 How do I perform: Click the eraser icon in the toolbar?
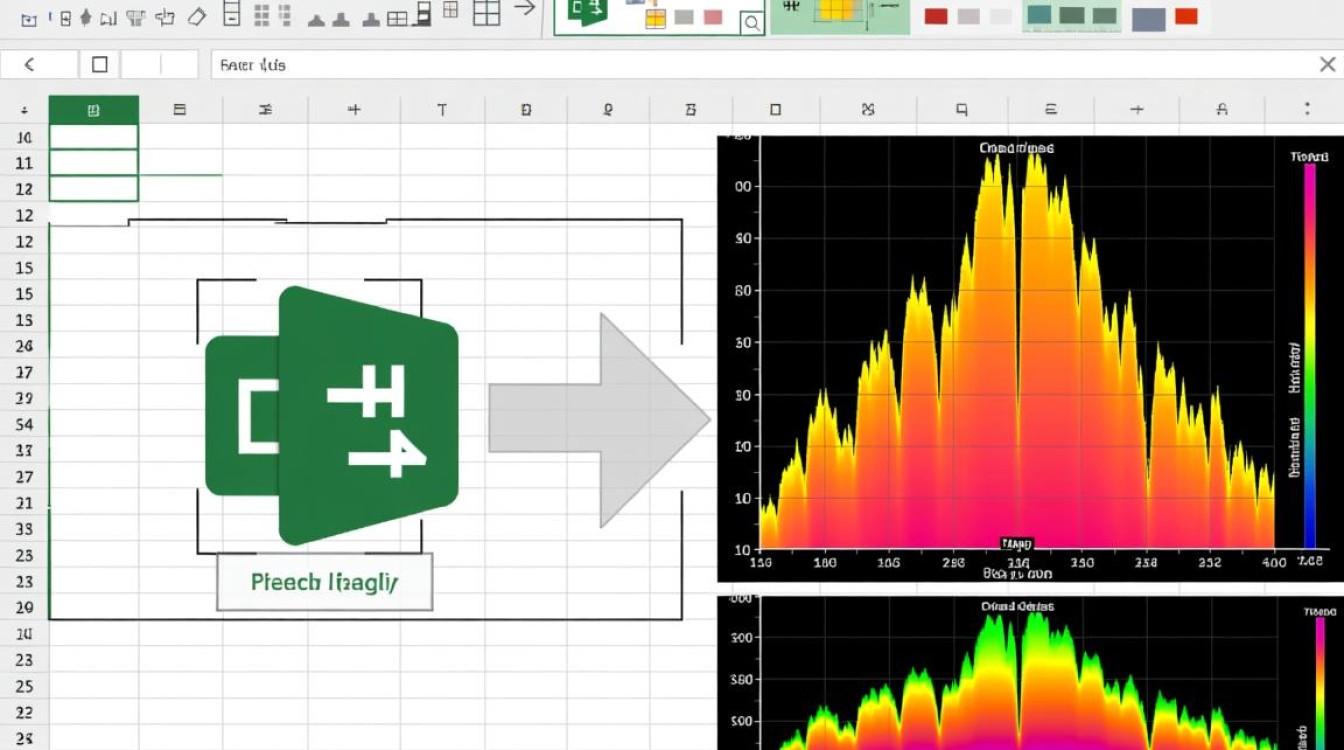click(x=196, y=15)
